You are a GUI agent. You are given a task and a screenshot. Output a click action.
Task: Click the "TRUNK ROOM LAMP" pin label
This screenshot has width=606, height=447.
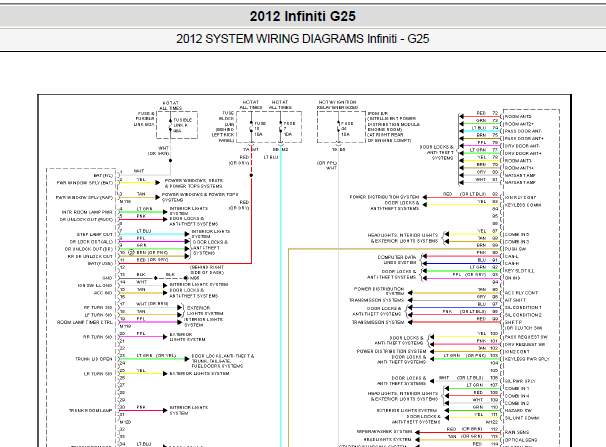(x=91, y=410)
